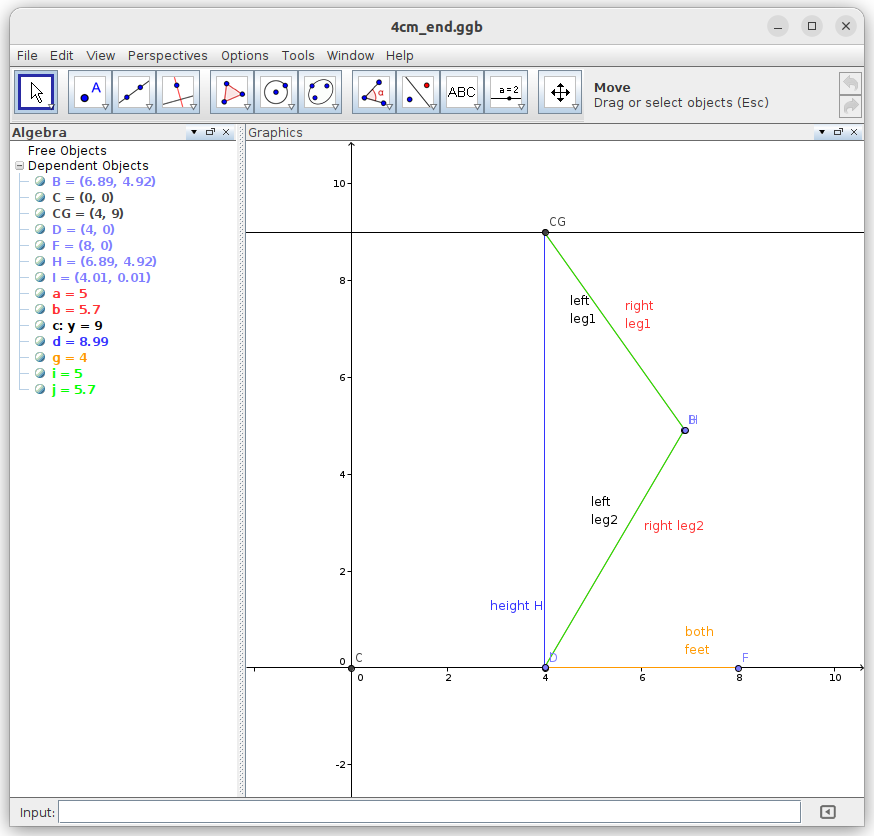
Task: Select the Ellipse tool
Action: [320, 92]
